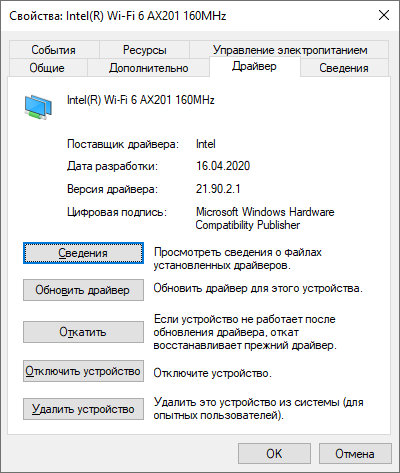Click the Откатить rollback button

(x=83, y=332)
